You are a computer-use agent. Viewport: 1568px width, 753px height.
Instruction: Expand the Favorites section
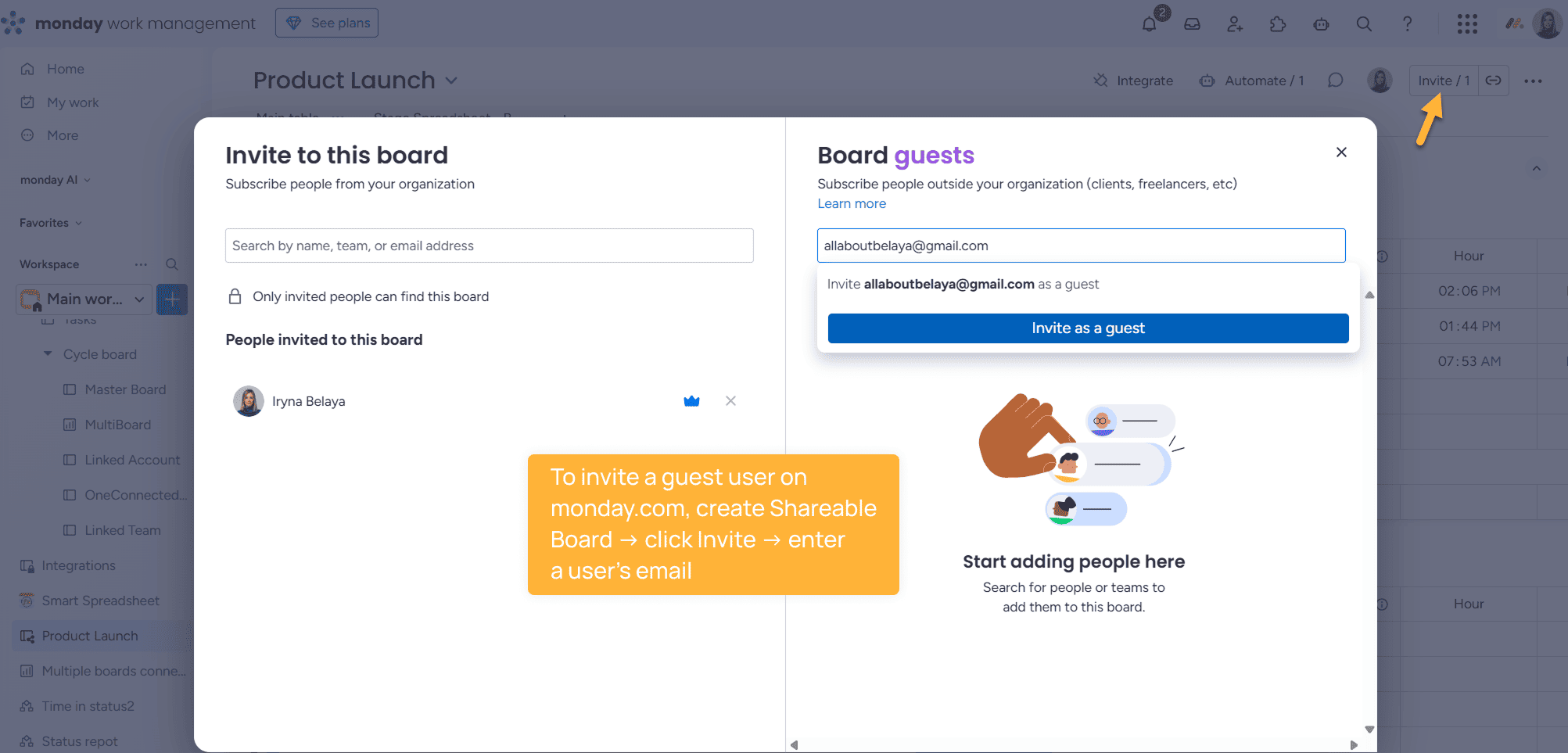[x=50, y=223]
